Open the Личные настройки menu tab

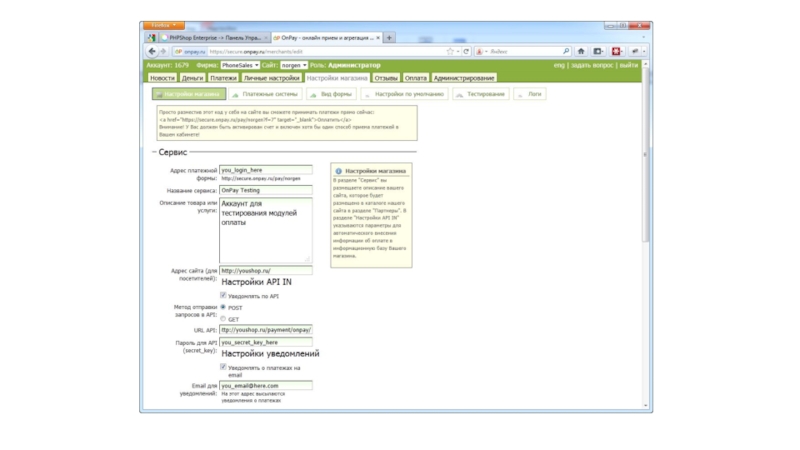coord(271,78)
